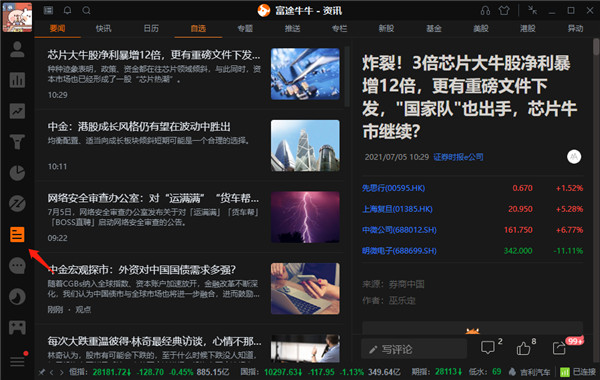600x380 pixels.
Task: Click the layout list icon in title bar
Action: tap(48, 10)
